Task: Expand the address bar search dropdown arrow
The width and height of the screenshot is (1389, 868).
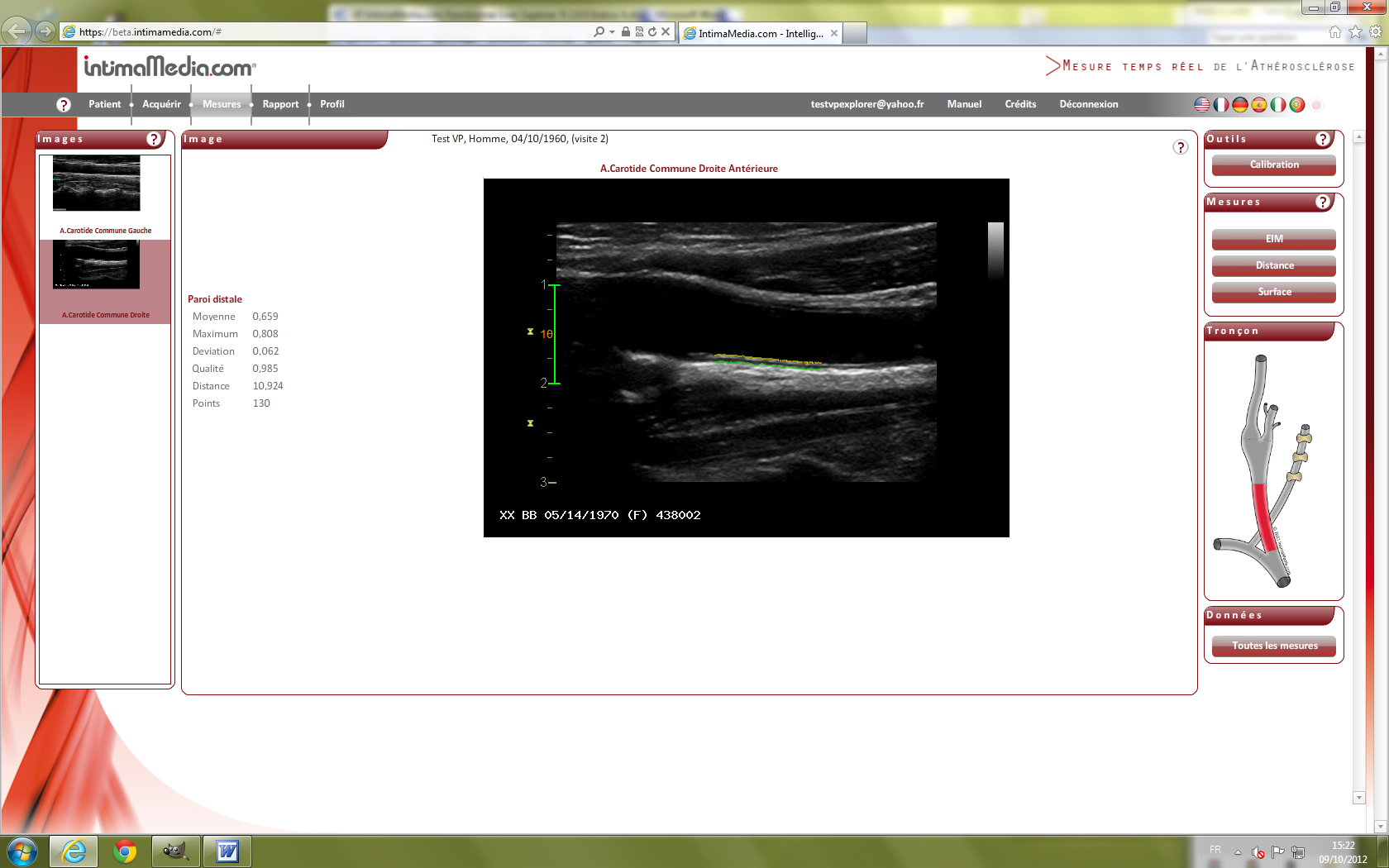Action: pos(612,32)
